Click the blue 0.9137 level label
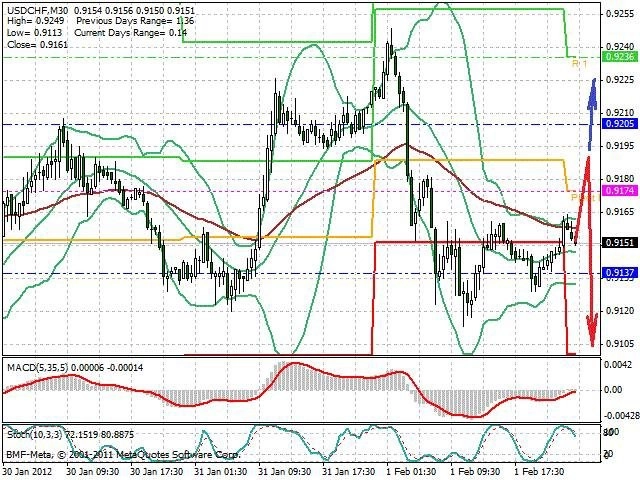 click(x=620, y=272)
